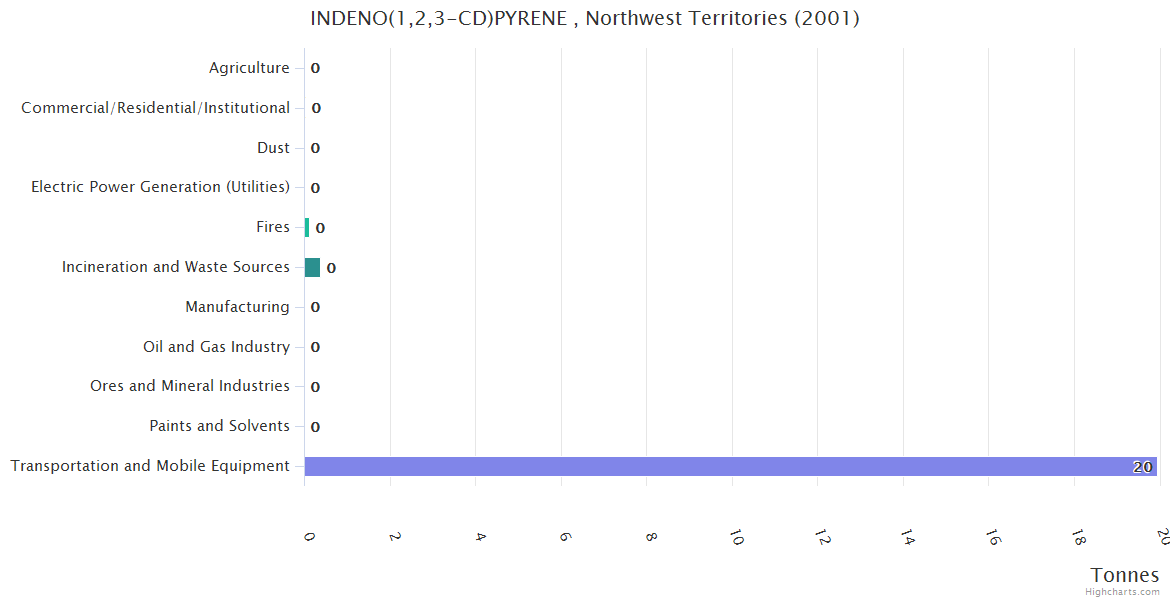Click the small Fires bar

pyautogui.click(x=307, y=227)
